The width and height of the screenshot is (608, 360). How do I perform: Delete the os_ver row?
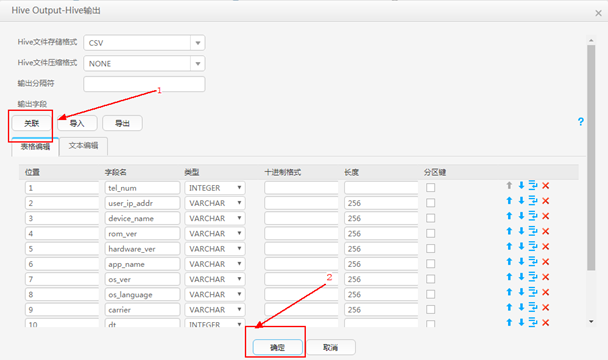[546, 277]
